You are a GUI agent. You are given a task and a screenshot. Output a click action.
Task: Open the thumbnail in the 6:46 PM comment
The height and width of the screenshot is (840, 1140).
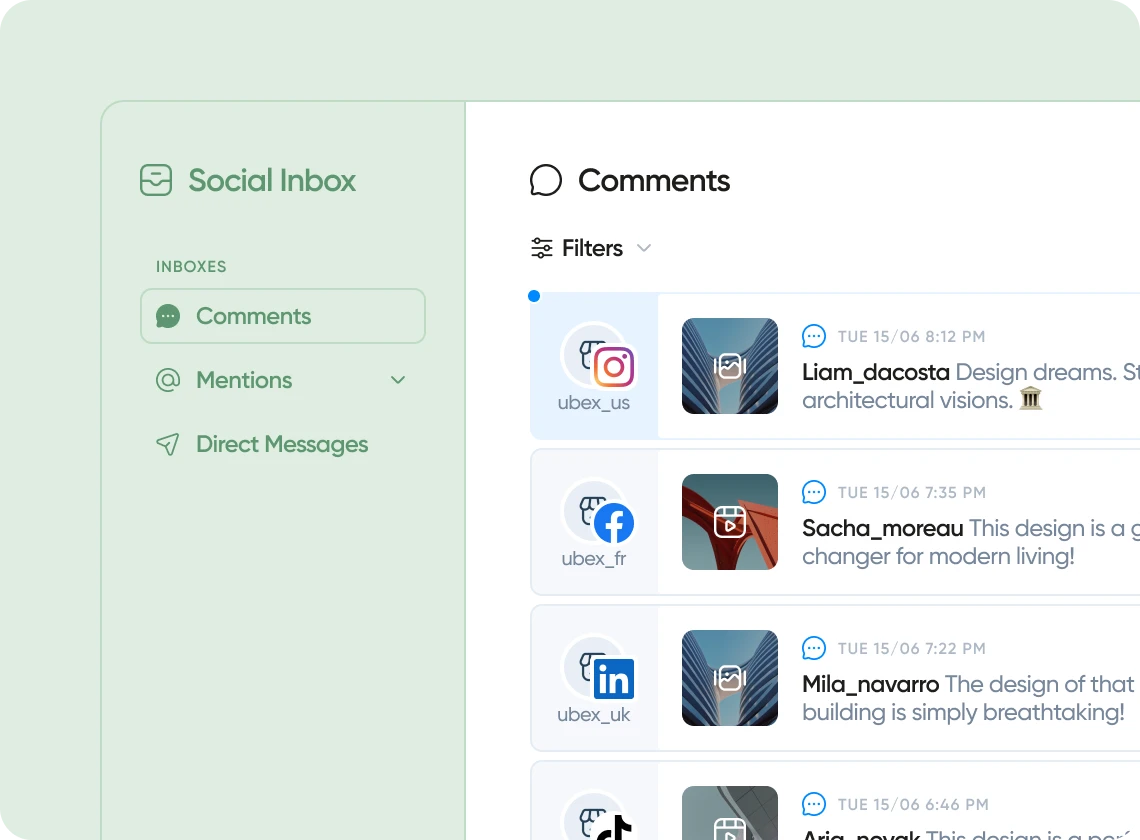coord(730,813)
